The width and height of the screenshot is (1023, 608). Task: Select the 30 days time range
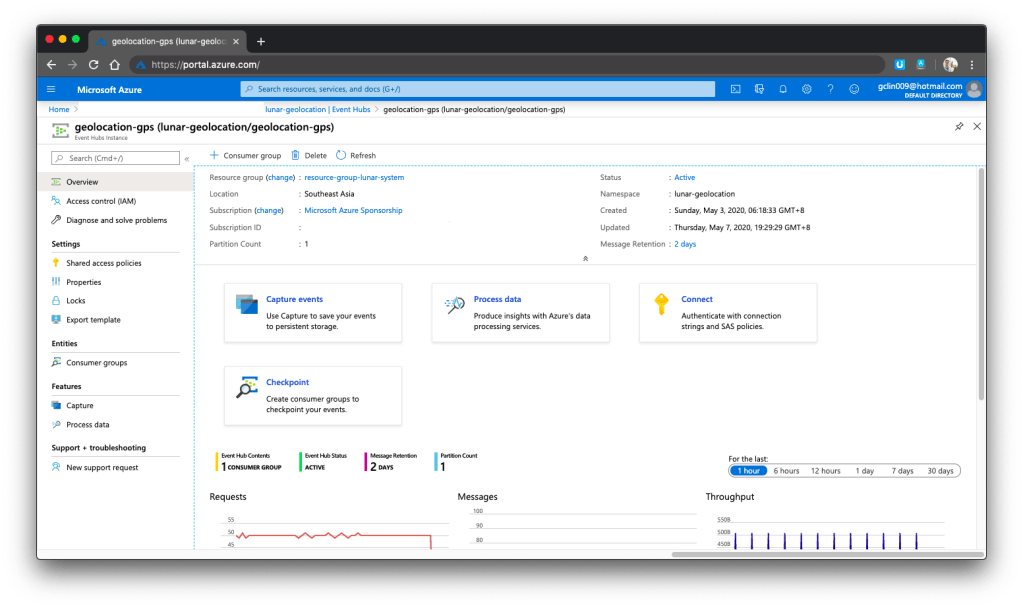pos(940,470)
